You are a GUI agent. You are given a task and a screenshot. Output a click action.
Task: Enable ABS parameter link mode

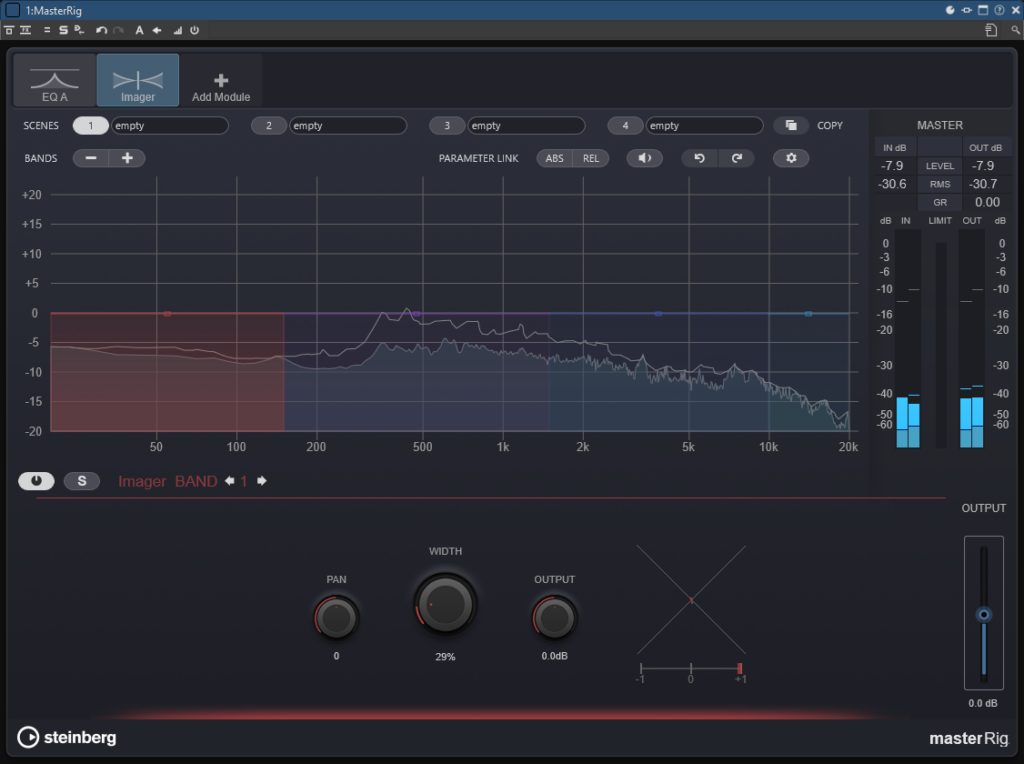555,158
